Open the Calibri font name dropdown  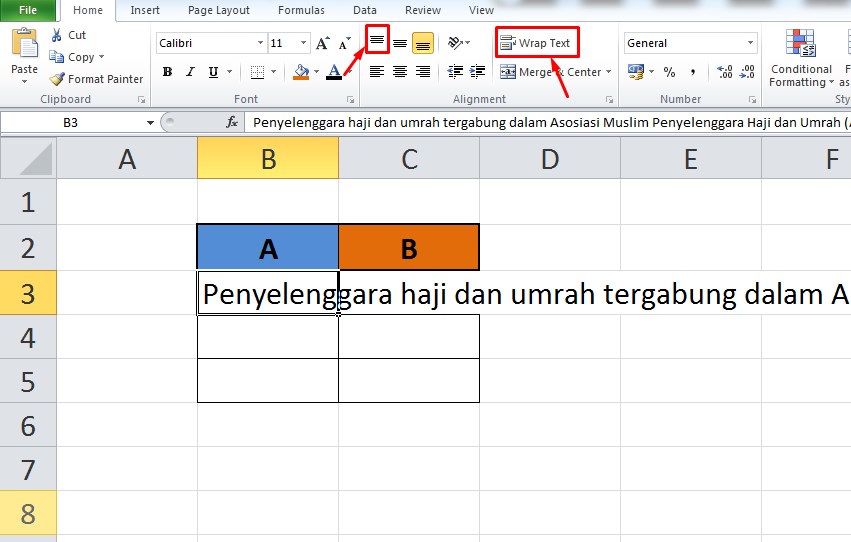point(261,43)
